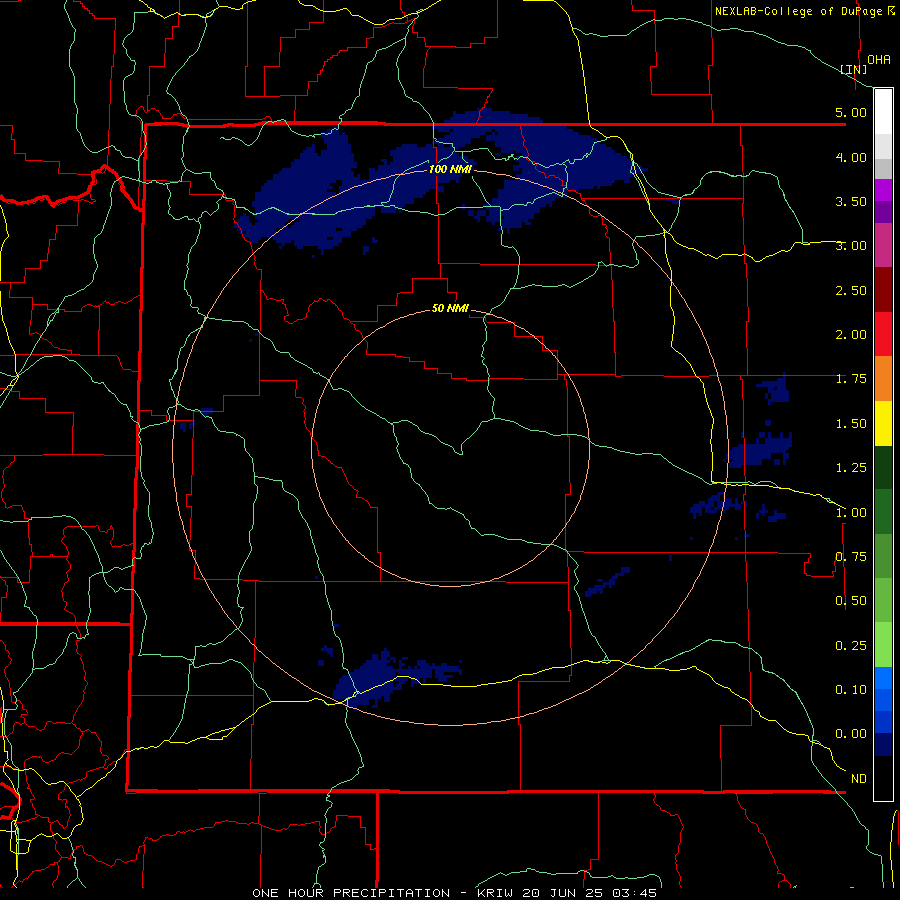The height and width of the screenshot is (900, 900).
Task: Click the 'NEXLAB-College of DuPage' header text
Action: point(799,11)
